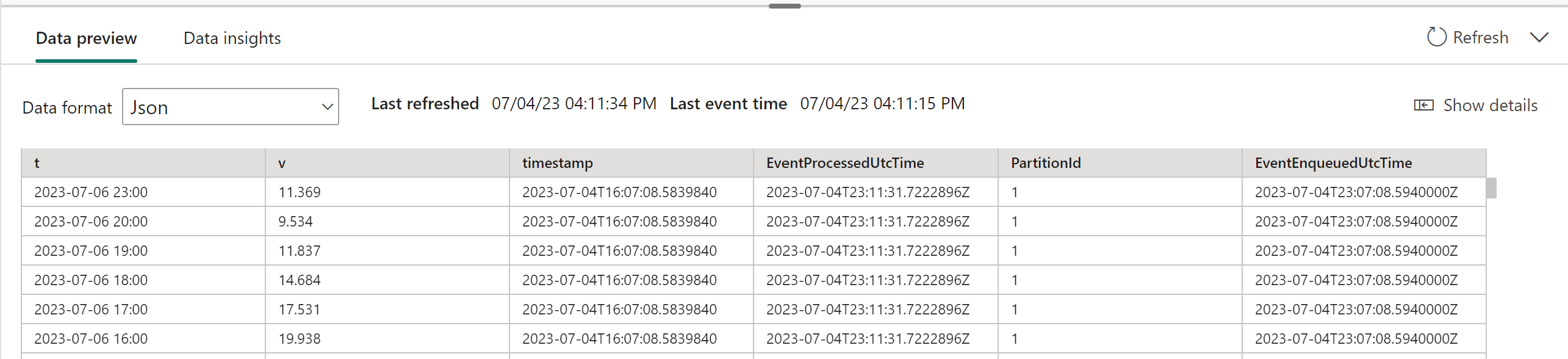
Task: Click the PartitionId column header
Action: (1046, 163)
